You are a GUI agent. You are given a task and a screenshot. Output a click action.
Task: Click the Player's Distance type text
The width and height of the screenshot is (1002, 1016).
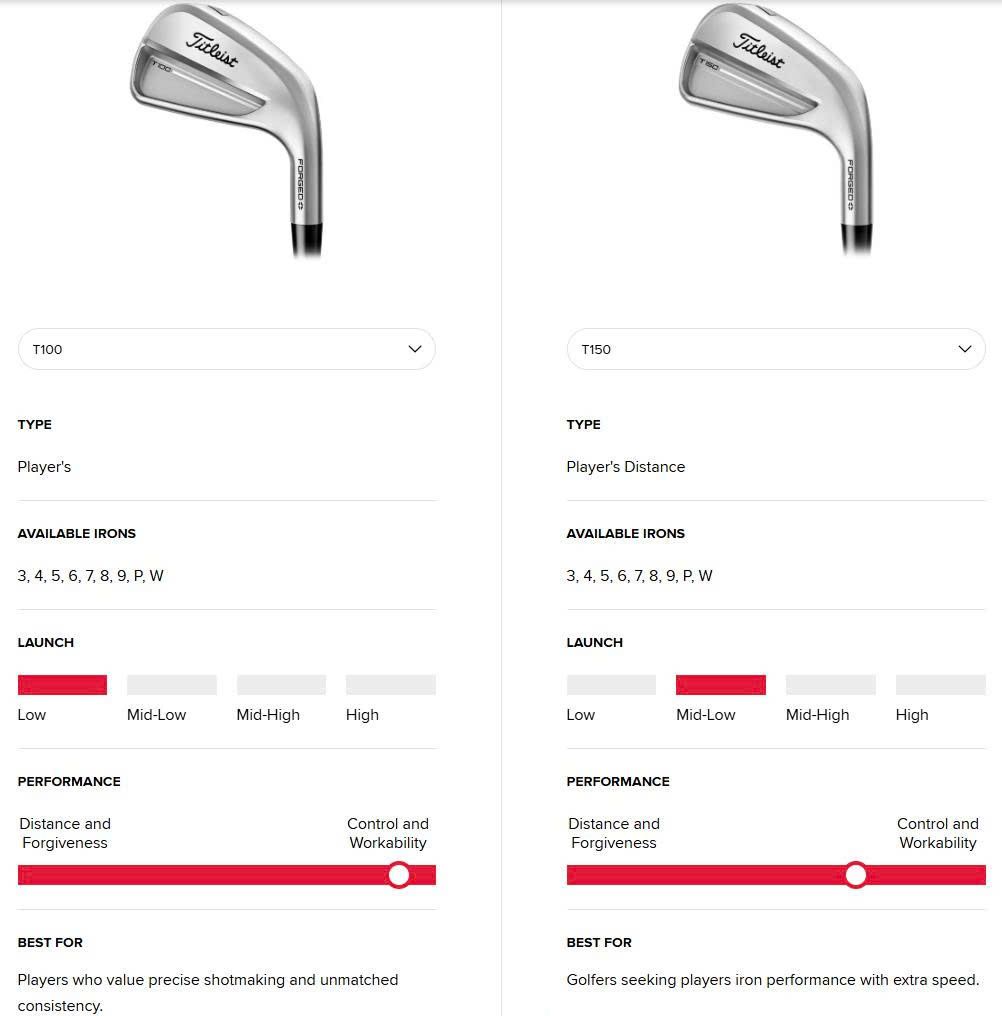pos(626,467)
